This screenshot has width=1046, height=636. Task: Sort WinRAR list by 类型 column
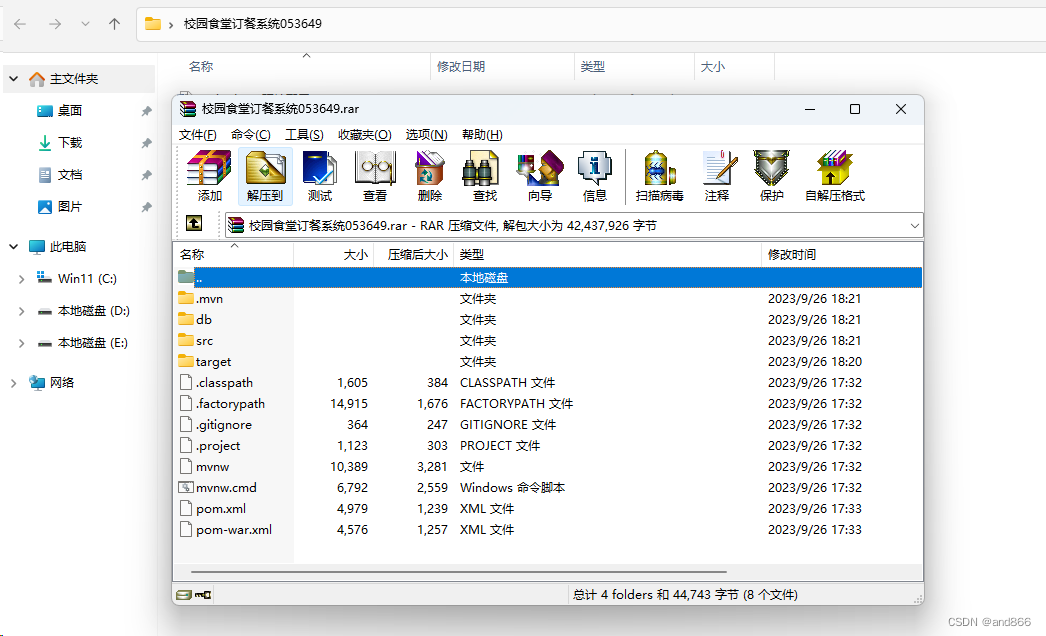click(x=607, y=254)
